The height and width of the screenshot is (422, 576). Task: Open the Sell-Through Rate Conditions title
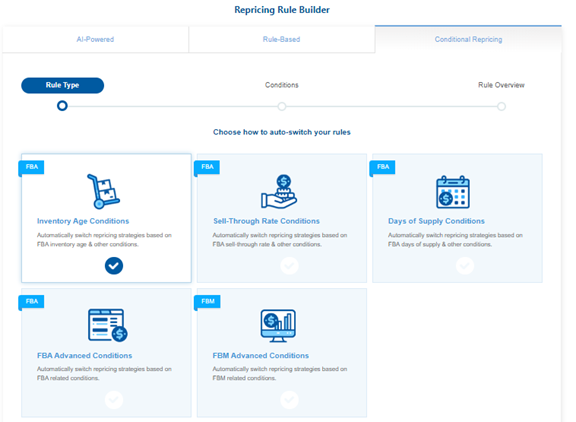266,221
